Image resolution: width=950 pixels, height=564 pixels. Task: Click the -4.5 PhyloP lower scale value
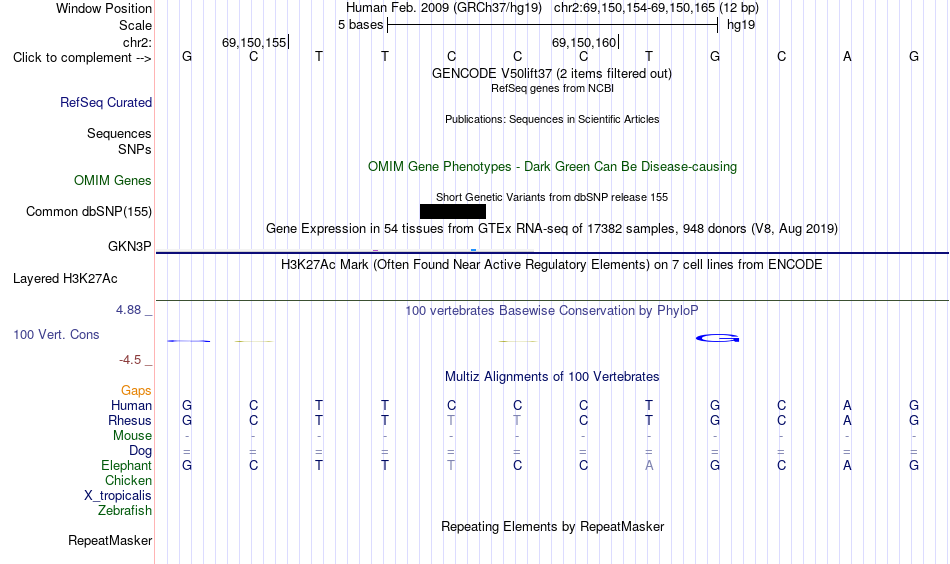coord(130,360)
